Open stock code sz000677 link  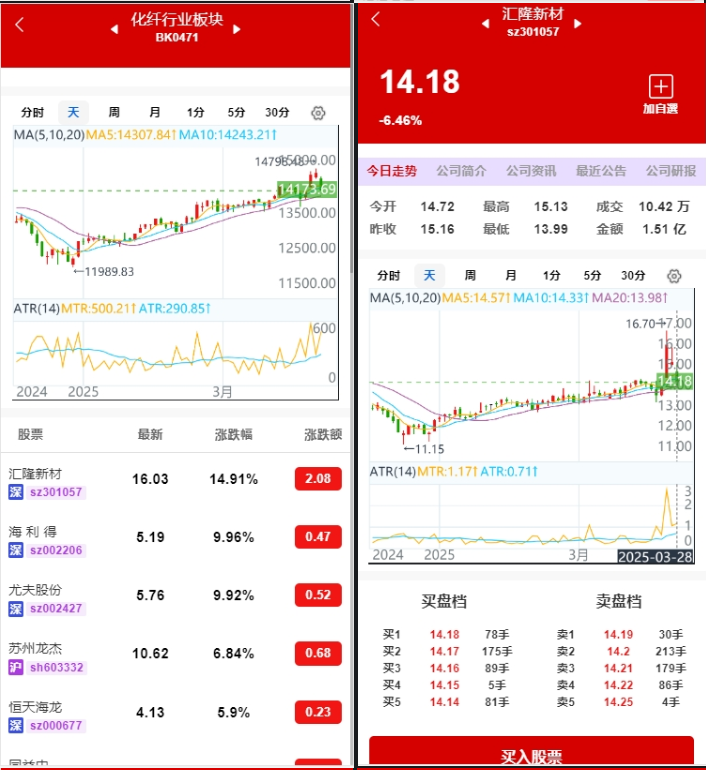tap(56, 725)
